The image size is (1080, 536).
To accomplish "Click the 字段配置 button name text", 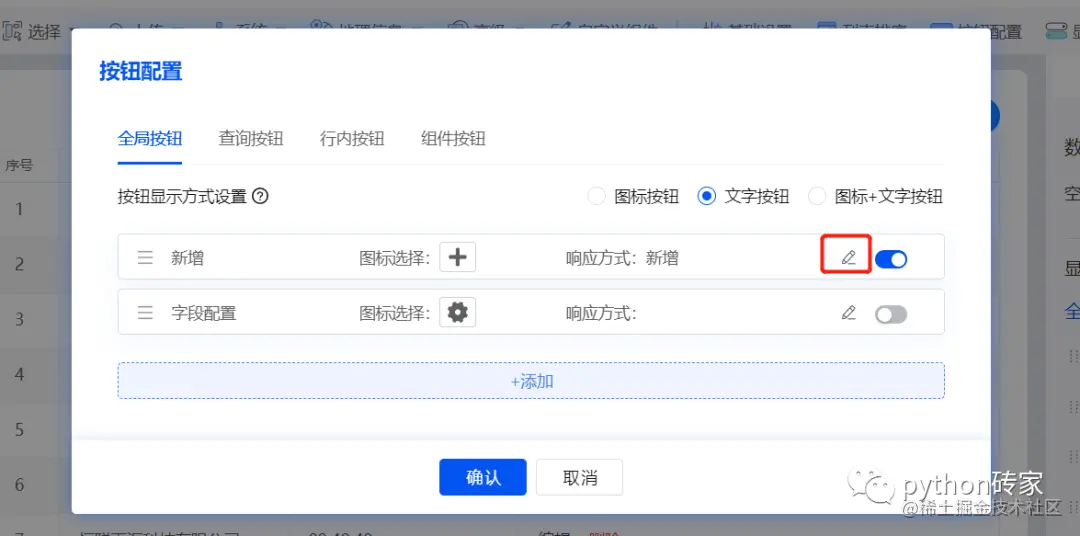I will pos(204,313).
